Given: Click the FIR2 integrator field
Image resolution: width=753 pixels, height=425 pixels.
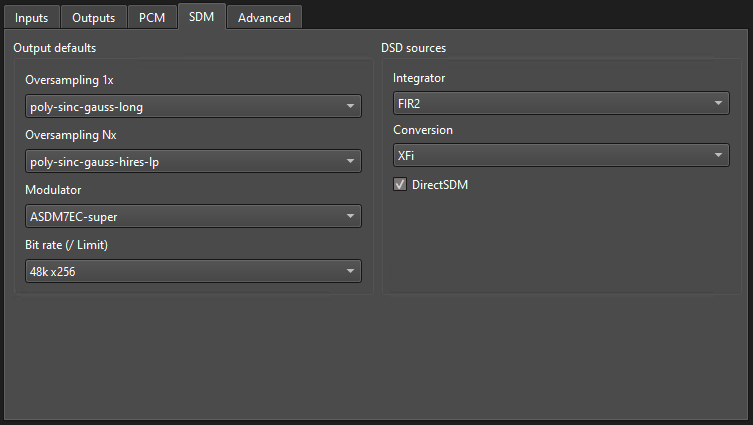Looking at the screenshot, I should click(x=561, y=103).
